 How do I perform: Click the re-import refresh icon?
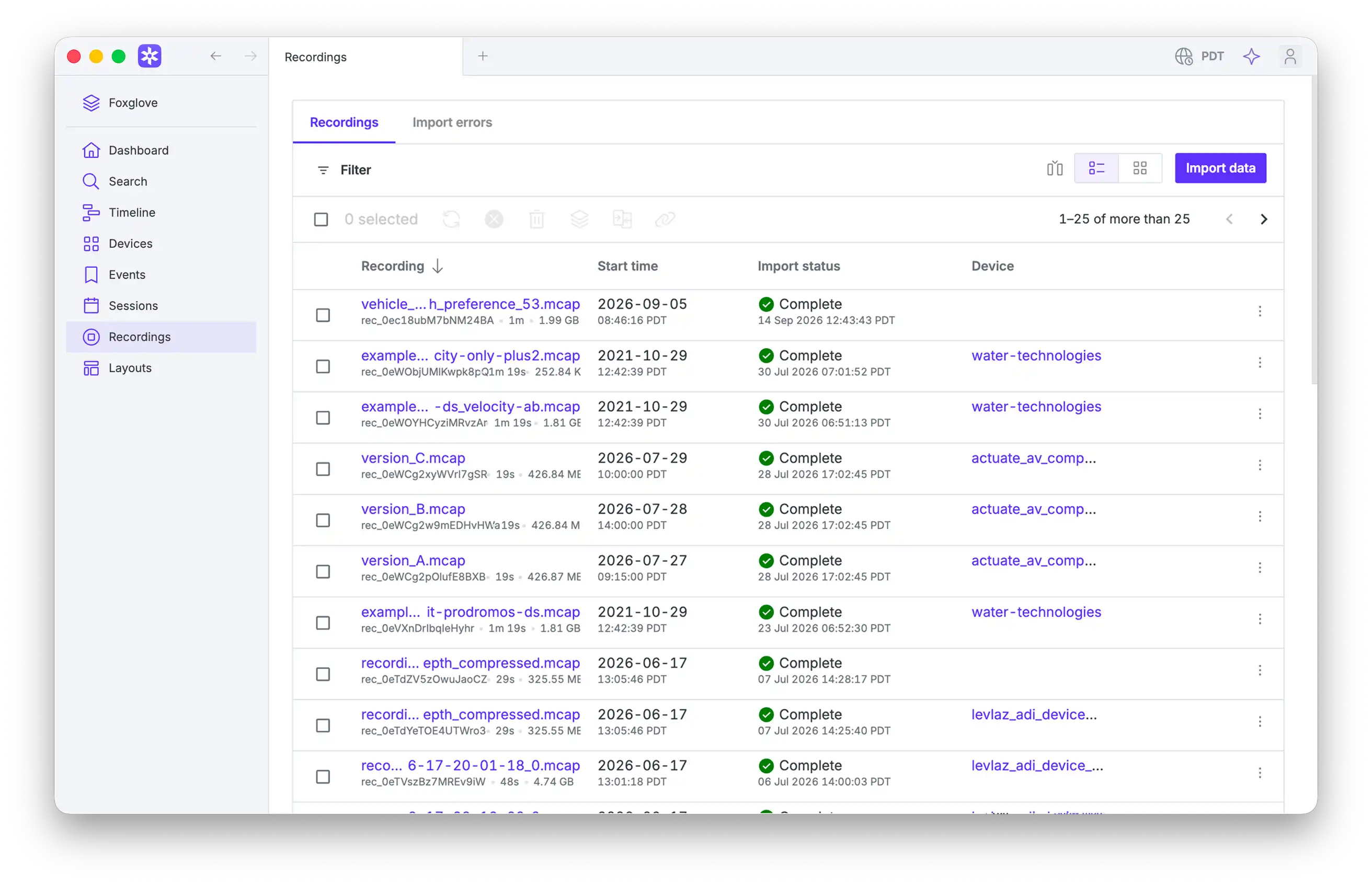(451, 219)
